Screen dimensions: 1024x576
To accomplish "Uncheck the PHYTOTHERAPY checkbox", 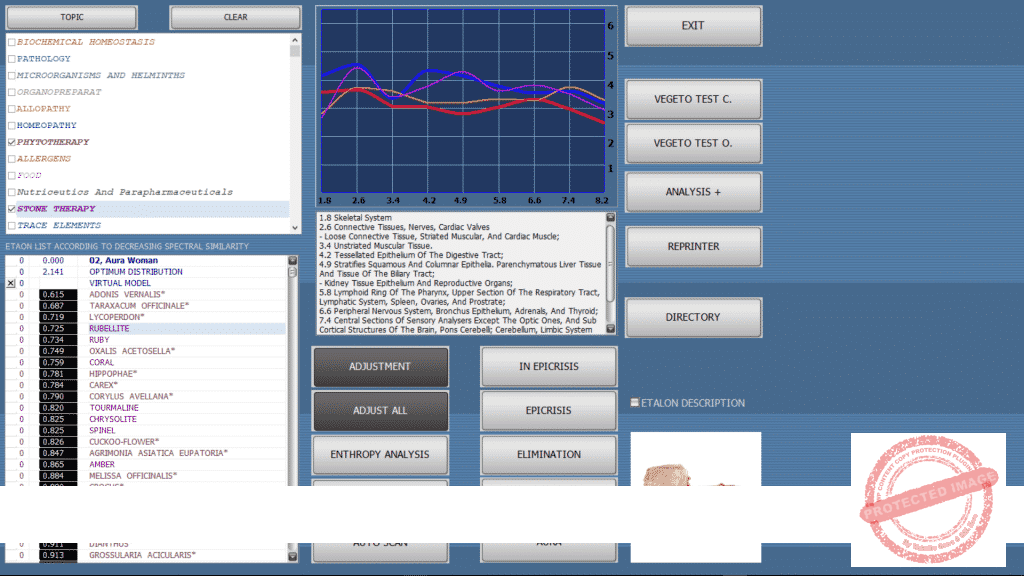I will coord(11,142).
